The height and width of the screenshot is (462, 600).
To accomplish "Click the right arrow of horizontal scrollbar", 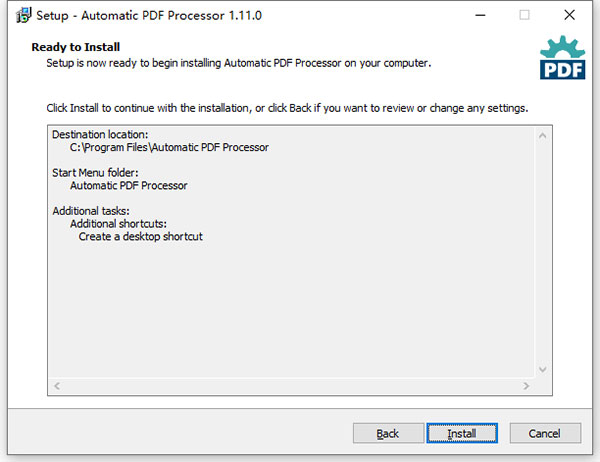I will pyautogui.click(x=526, y=386).
